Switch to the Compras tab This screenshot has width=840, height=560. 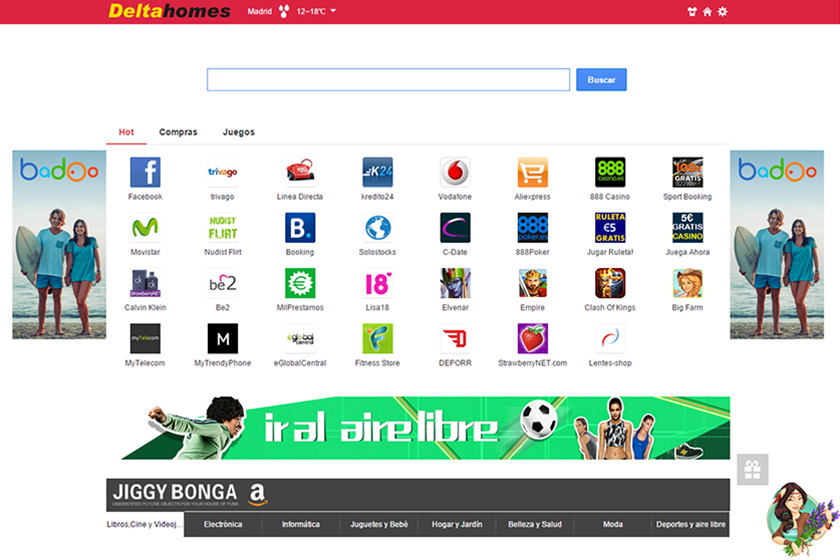coord(178,132)
